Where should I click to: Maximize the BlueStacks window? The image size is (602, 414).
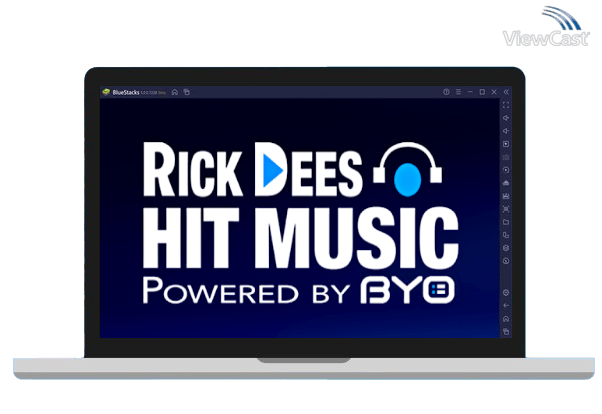pos(482,92)
